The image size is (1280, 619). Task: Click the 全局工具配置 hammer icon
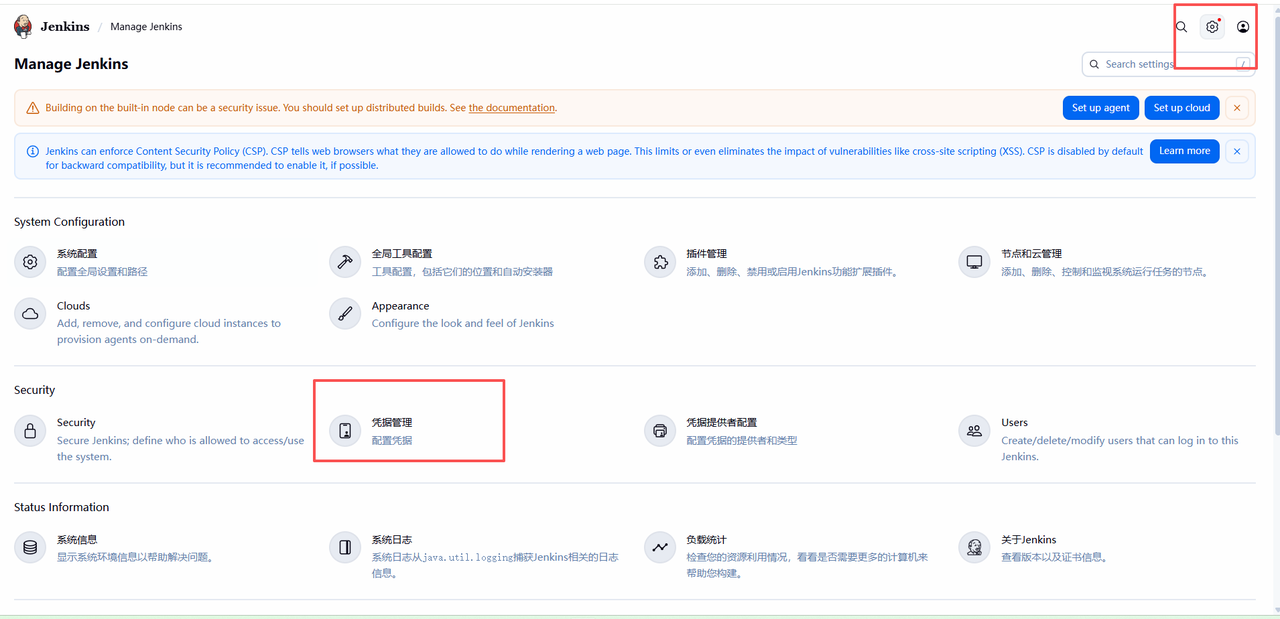(345, 262)
